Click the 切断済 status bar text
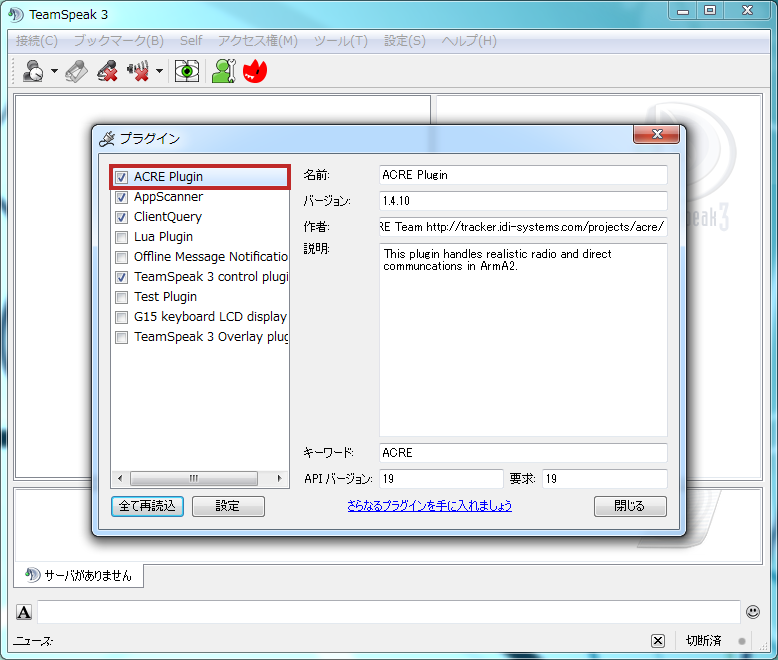This screenshot has width=778, height=660. coord(704,641)
